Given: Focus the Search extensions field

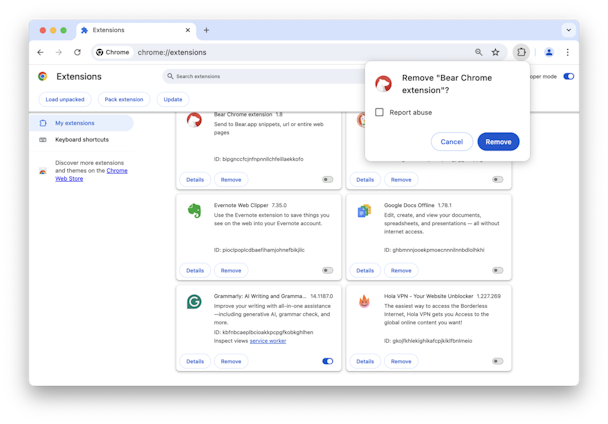Looking at the screenshot, I should pos(264,76).
